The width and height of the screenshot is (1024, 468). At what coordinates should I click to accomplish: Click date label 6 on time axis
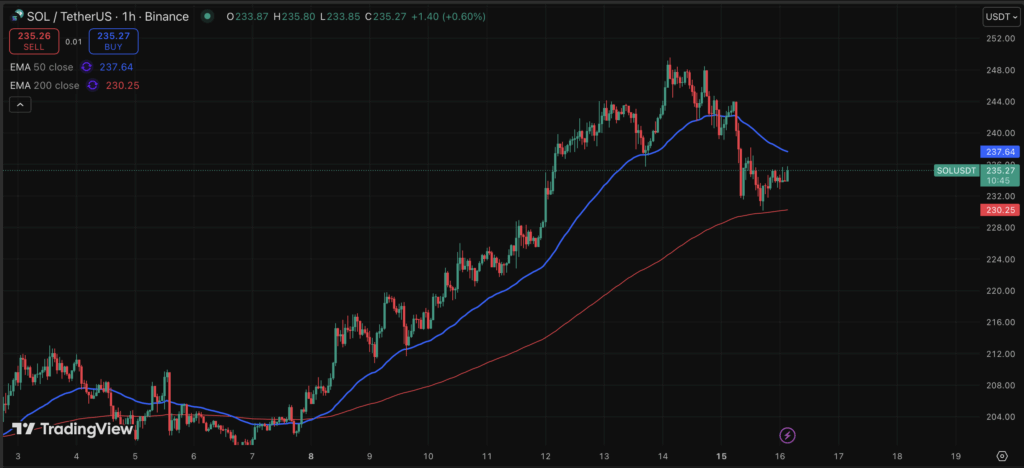[194, 456]
